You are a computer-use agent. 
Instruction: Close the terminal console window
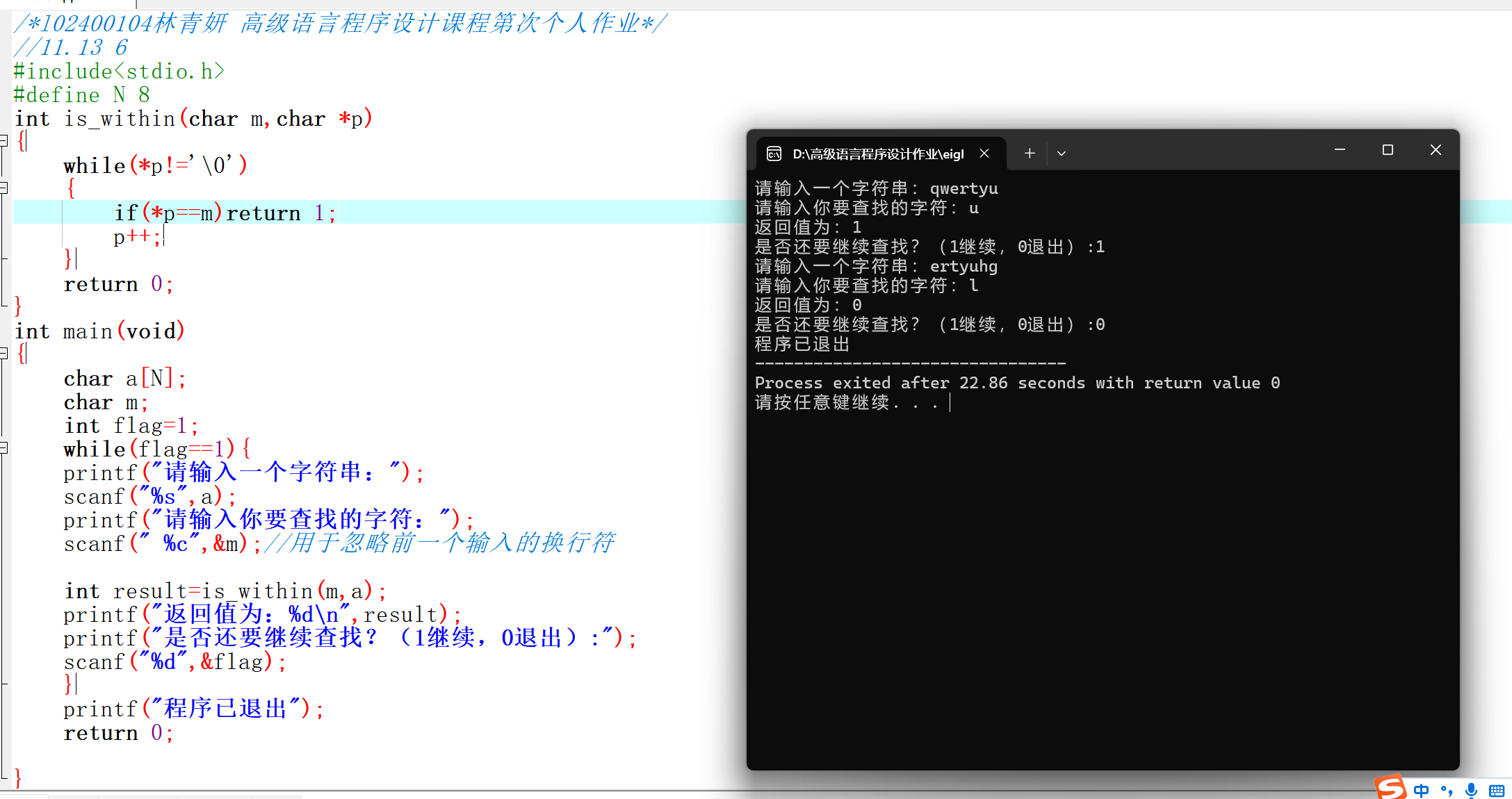(x=1436, y=150)
